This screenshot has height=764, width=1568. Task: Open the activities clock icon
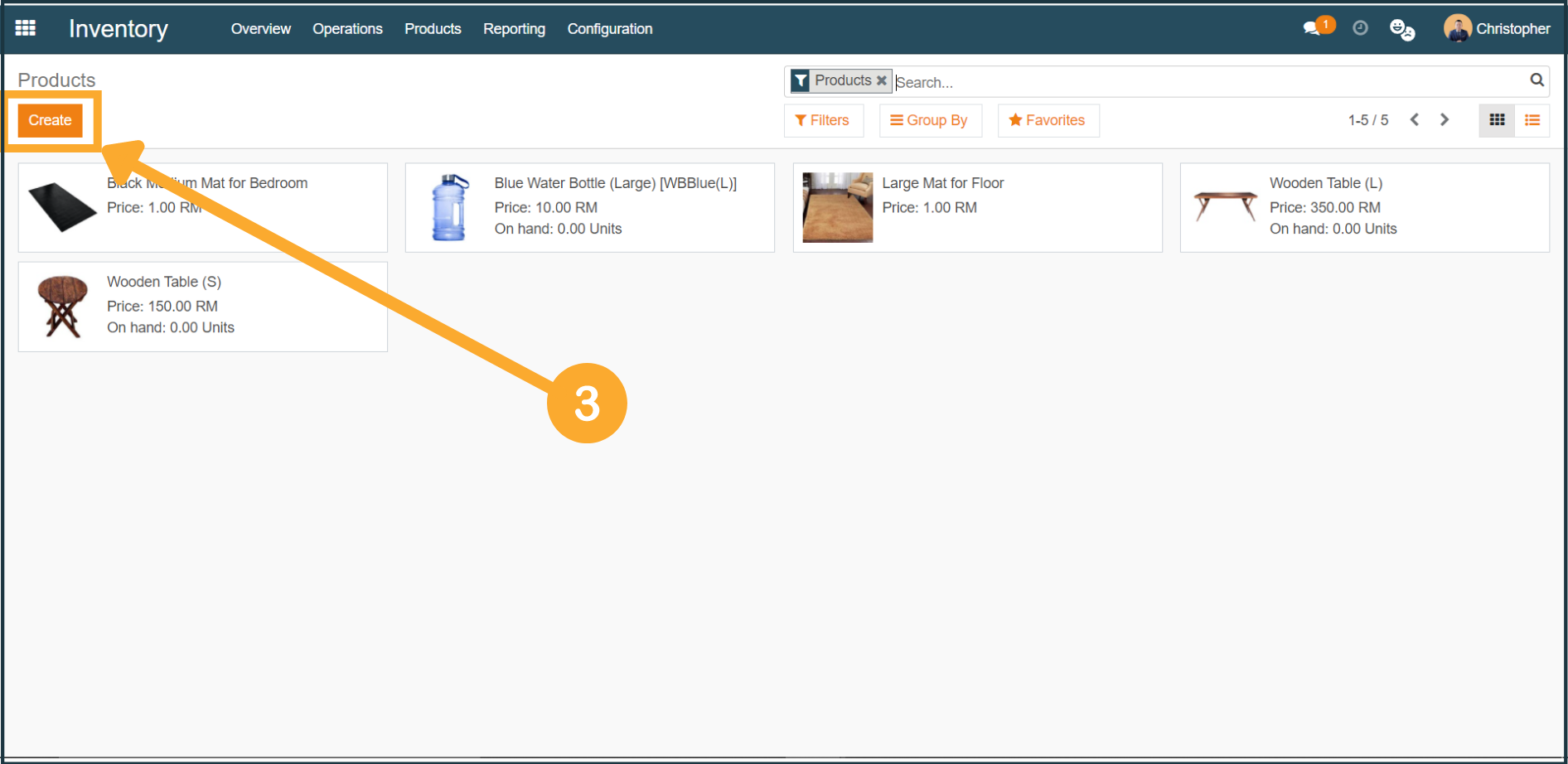[x=1360, y=28]
